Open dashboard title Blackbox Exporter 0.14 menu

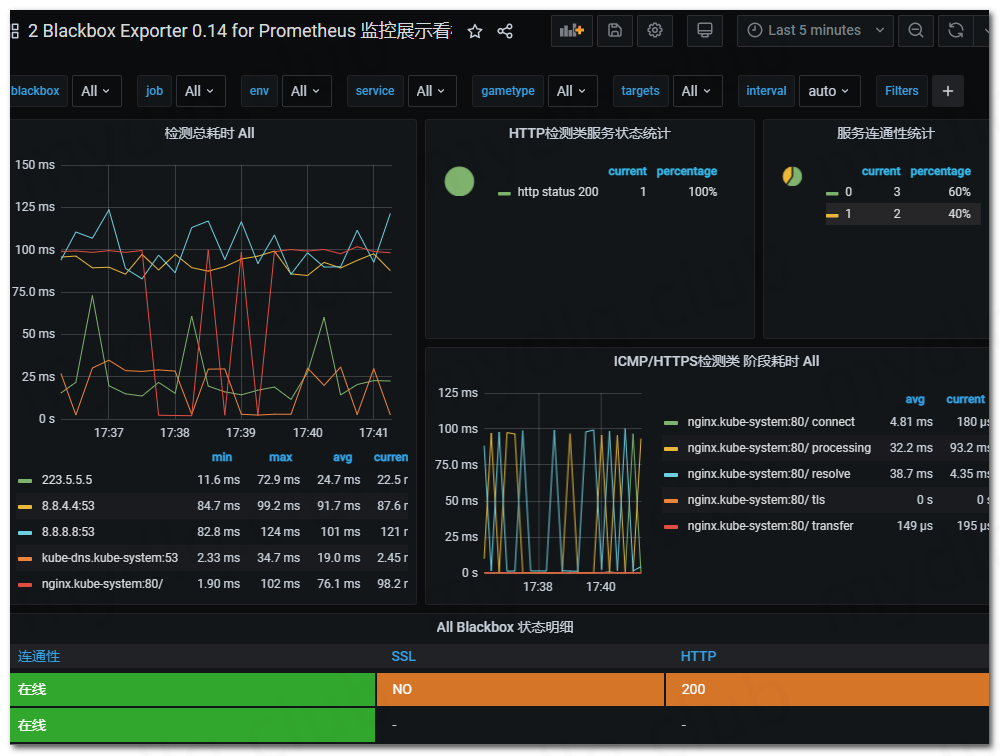(239, 31)
